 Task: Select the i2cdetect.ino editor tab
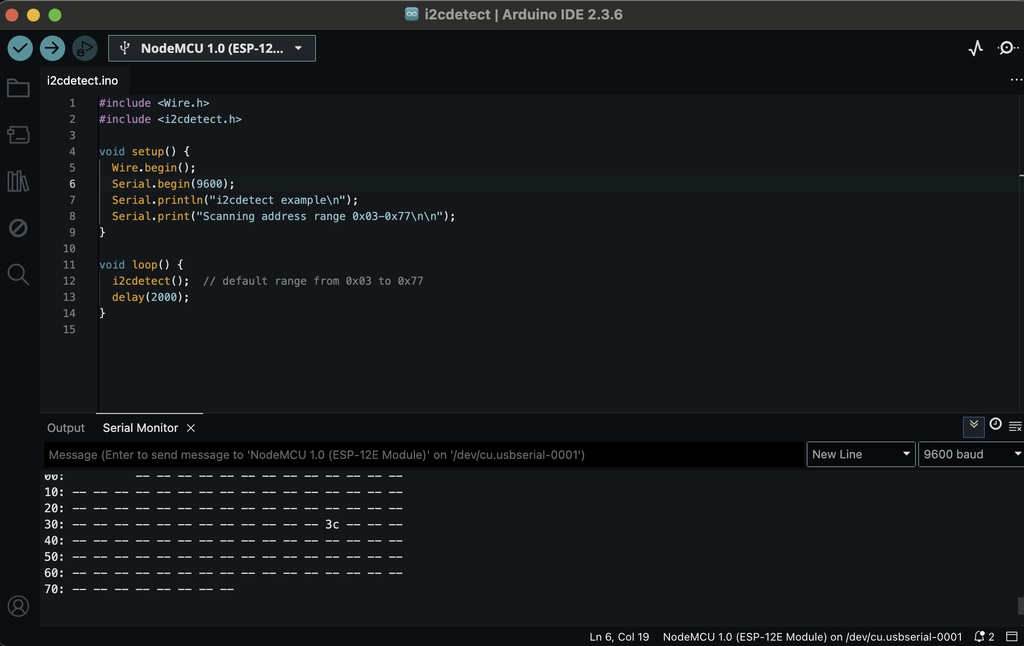(82, 80)
